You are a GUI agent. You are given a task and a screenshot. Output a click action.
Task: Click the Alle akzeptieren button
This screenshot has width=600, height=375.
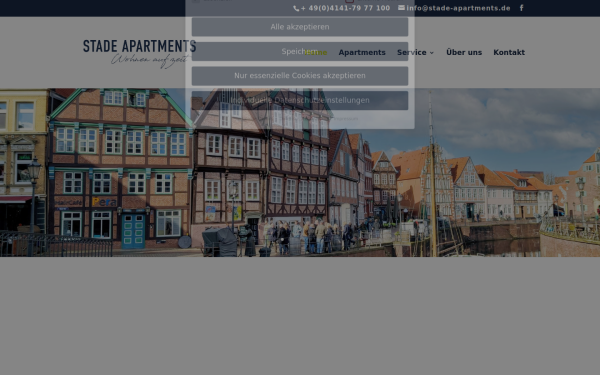pyautogui.click(x=300, y=27)
